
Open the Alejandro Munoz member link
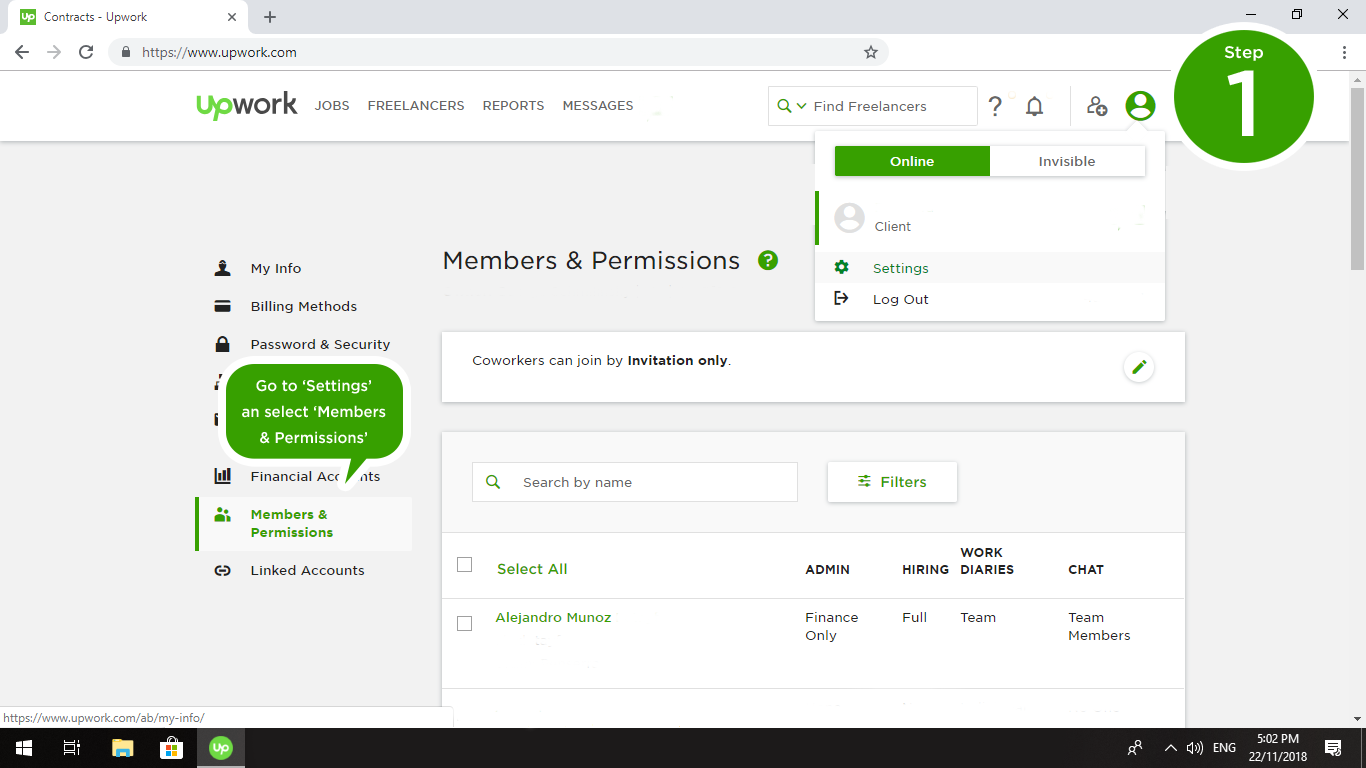point(553,617)
